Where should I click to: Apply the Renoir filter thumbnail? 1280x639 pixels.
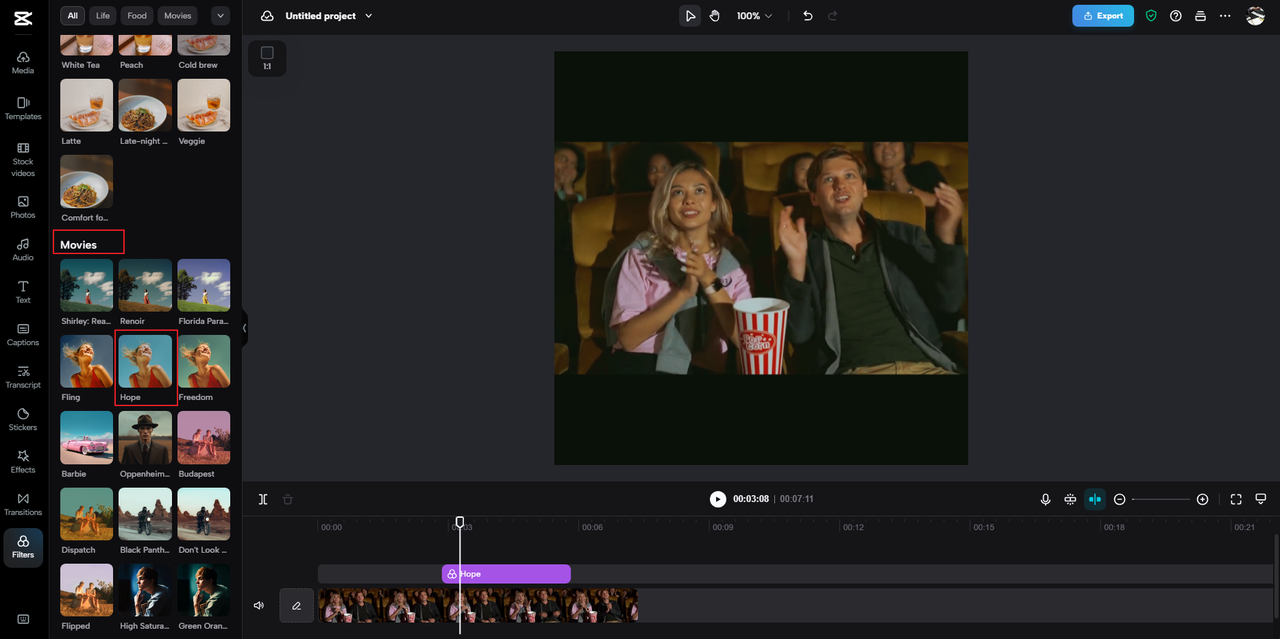point(145,285)
